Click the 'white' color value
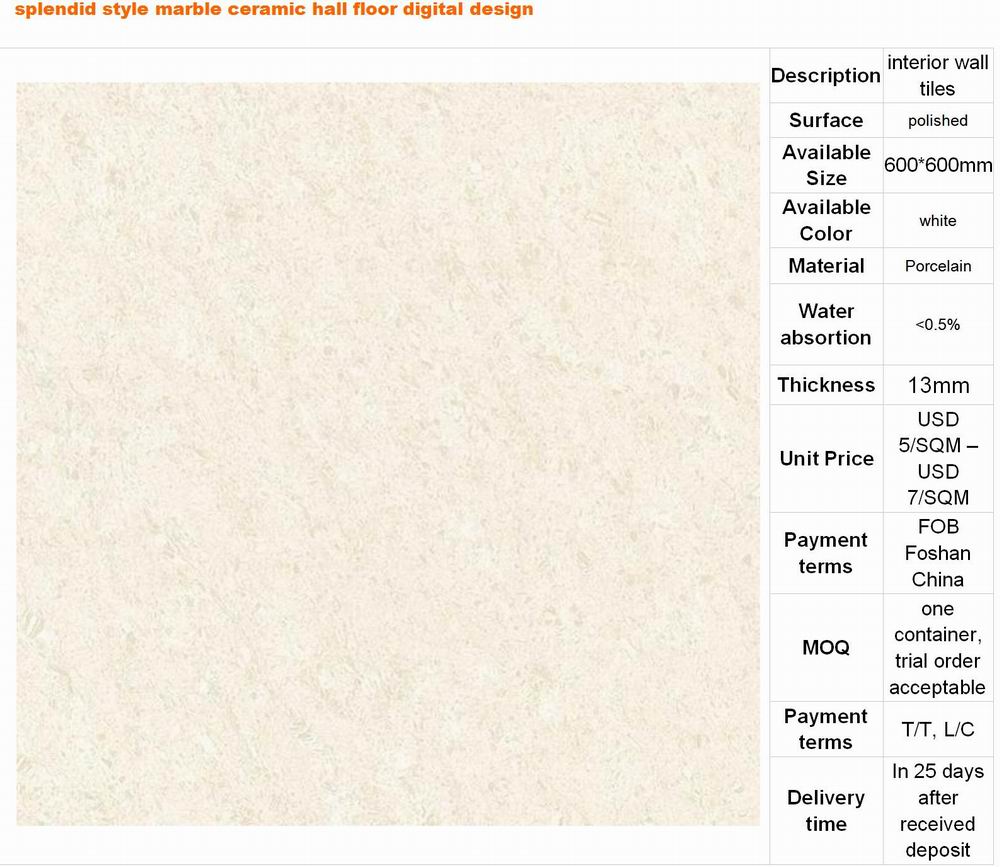This screenshot has width=1000, height=867. (937, 221)
